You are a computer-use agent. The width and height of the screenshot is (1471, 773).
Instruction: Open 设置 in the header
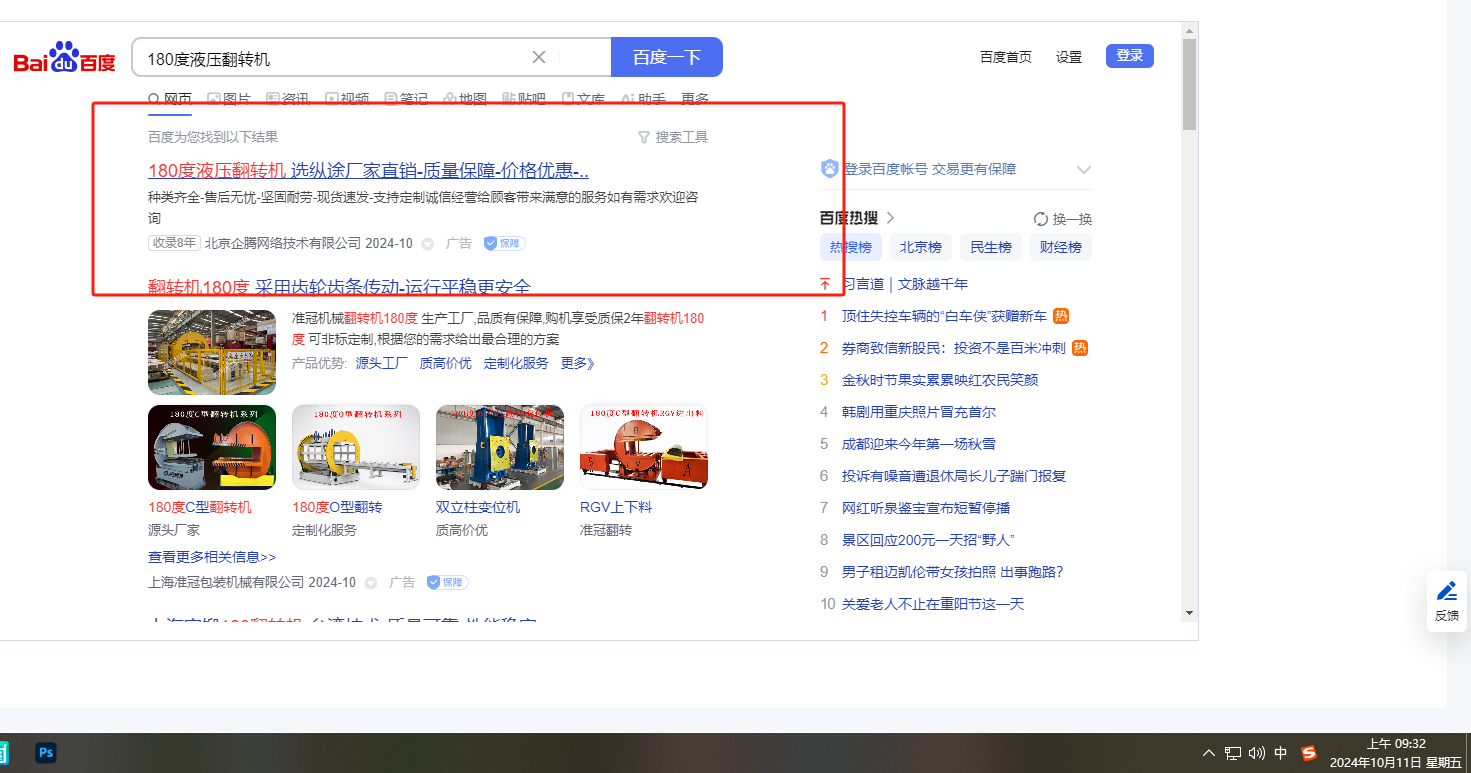[x=1069, y=57]
